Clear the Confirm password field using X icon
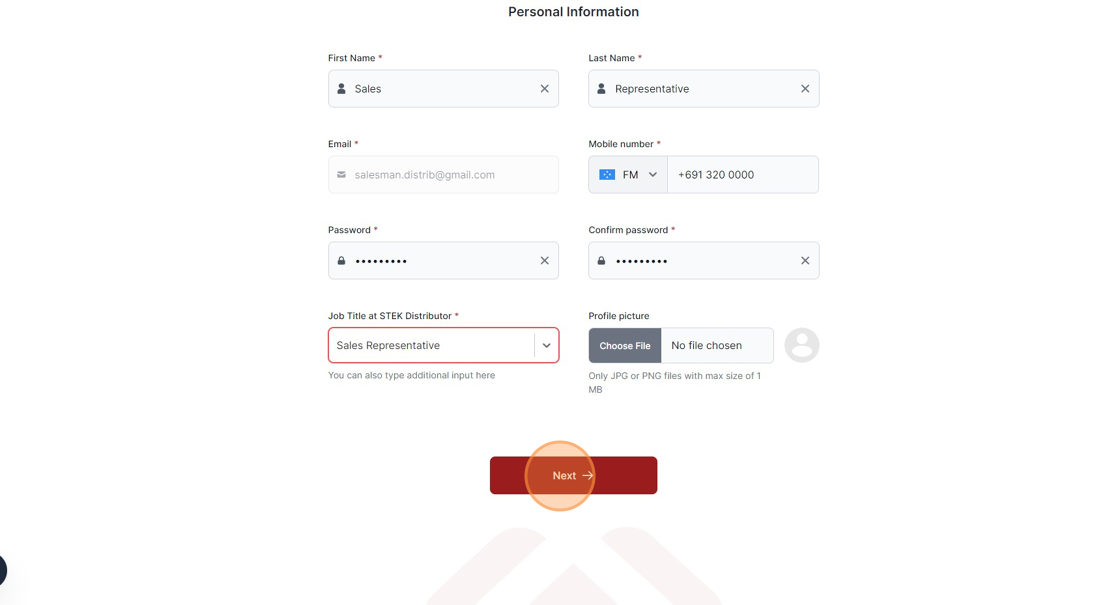Screen dimensions: 1120x605 pyautogui.click(x=805, y=261)
